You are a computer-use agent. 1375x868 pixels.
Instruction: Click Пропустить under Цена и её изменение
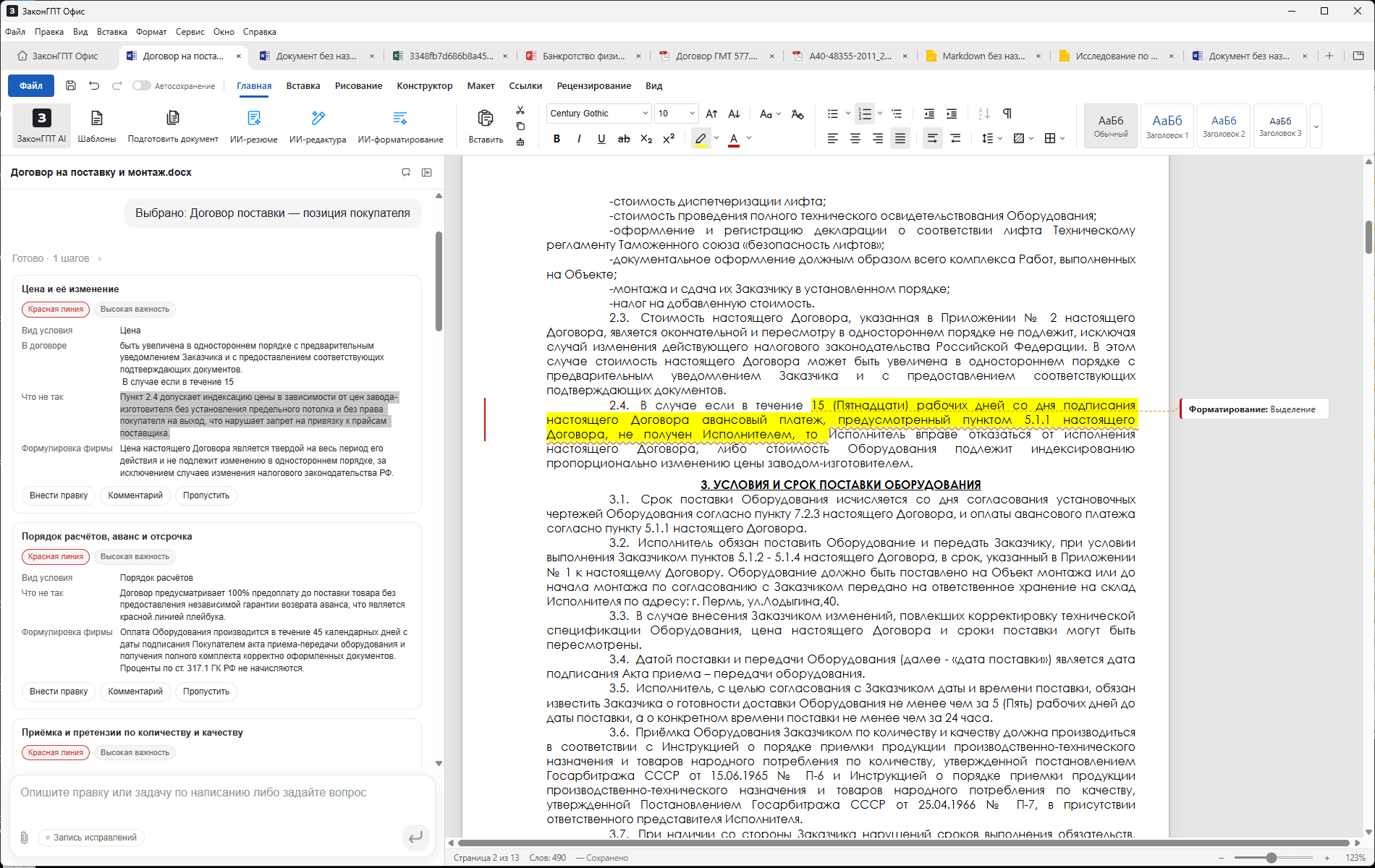tap(206, 495)
